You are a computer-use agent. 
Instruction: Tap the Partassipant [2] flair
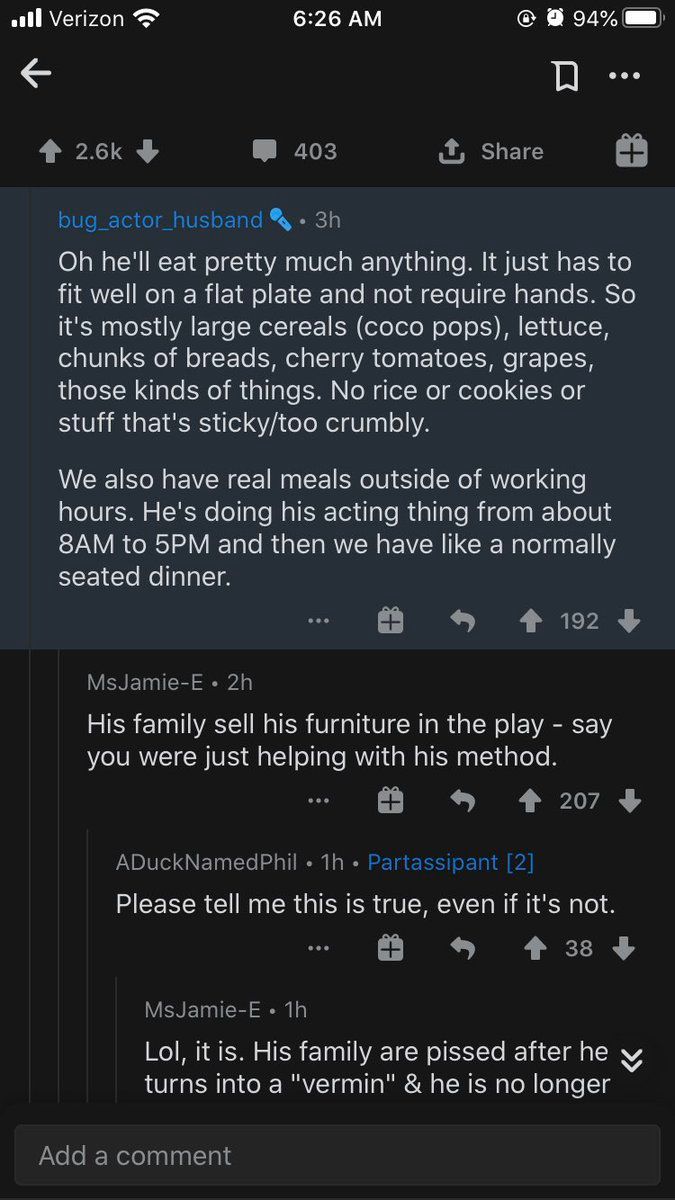pos(450,861)
